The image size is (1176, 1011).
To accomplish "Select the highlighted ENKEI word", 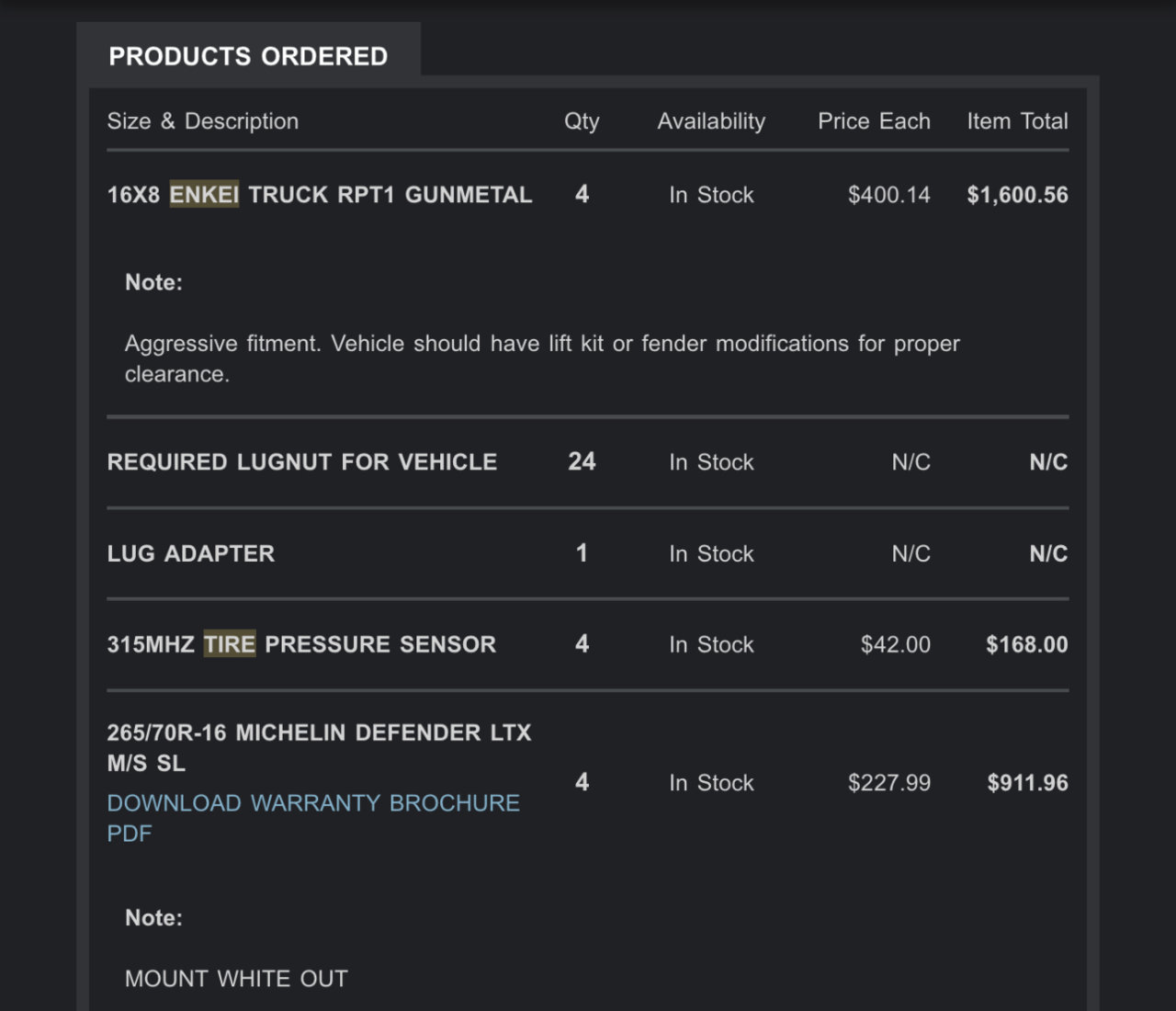I will pyautogui.click(x=204, y=195).
